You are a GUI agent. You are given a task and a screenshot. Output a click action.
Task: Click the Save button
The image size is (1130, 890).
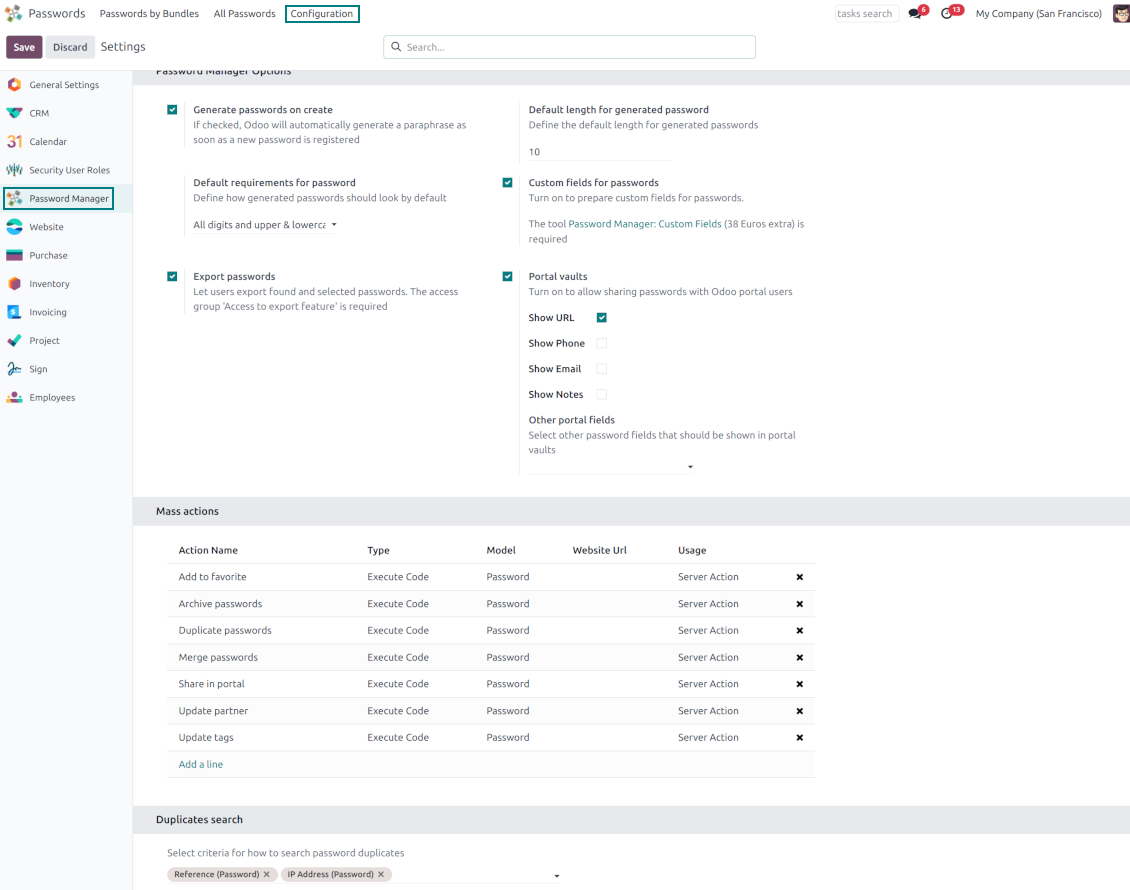[x=24, y=47]
